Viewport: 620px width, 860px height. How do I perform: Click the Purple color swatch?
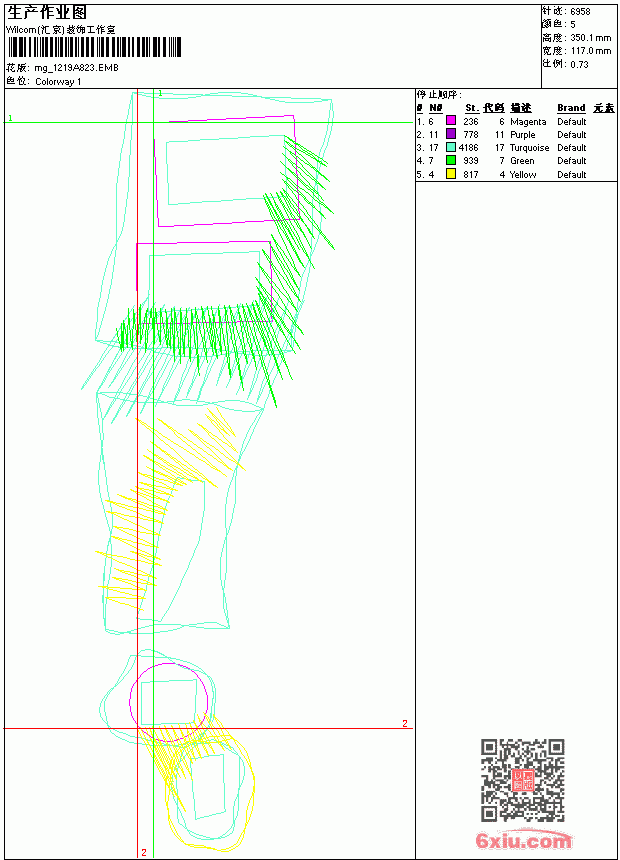click(450, 134)
